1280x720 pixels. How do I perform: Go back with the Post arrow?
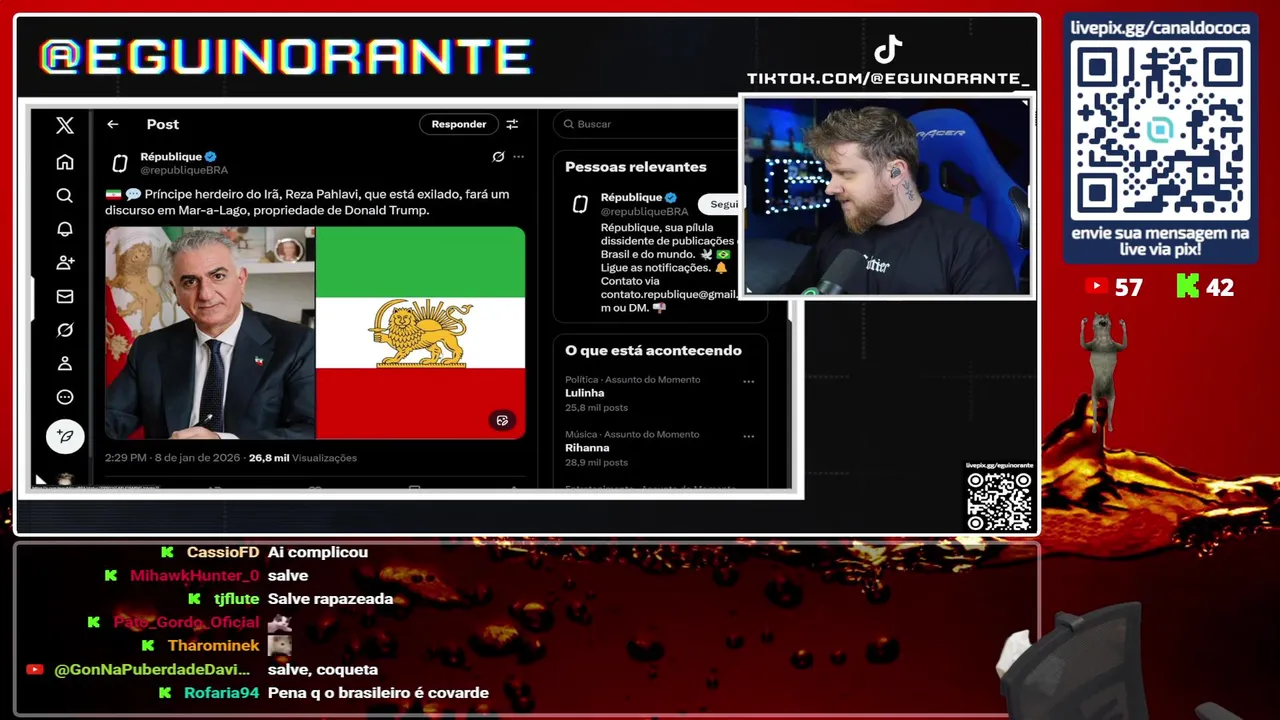[x=113, y=124]
